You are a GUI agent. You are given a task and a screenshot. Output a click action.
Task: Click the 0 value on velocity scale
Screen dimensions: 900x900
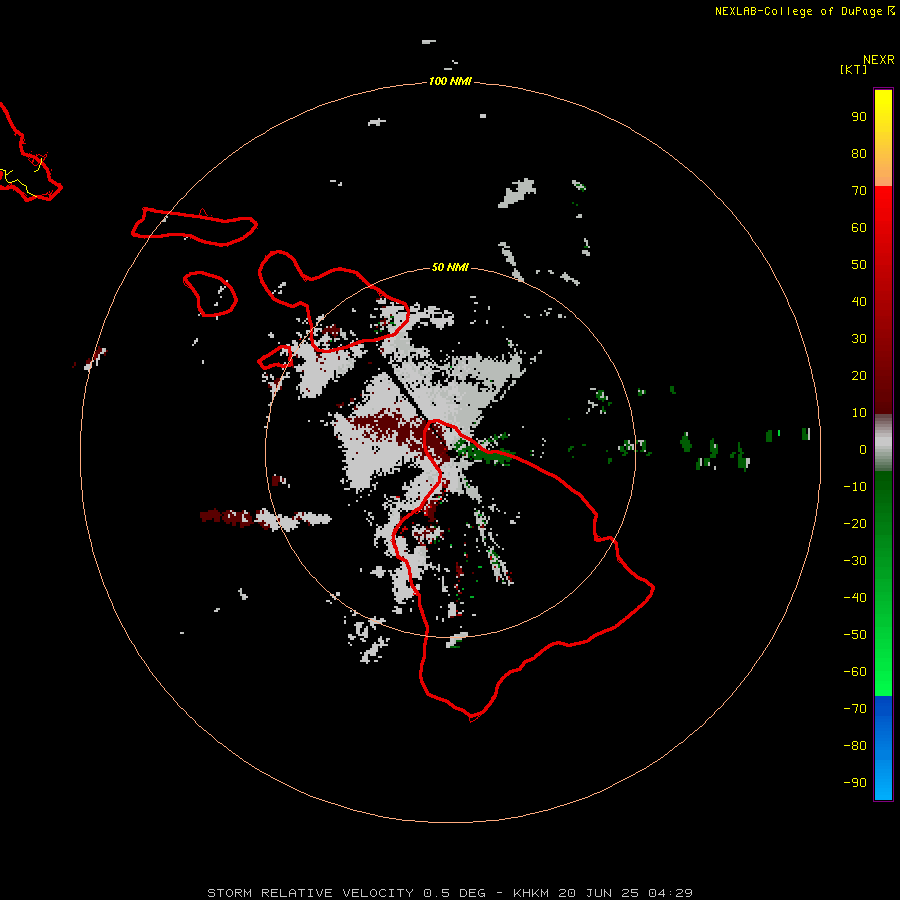pyautogui.click(x=863, y=450)
